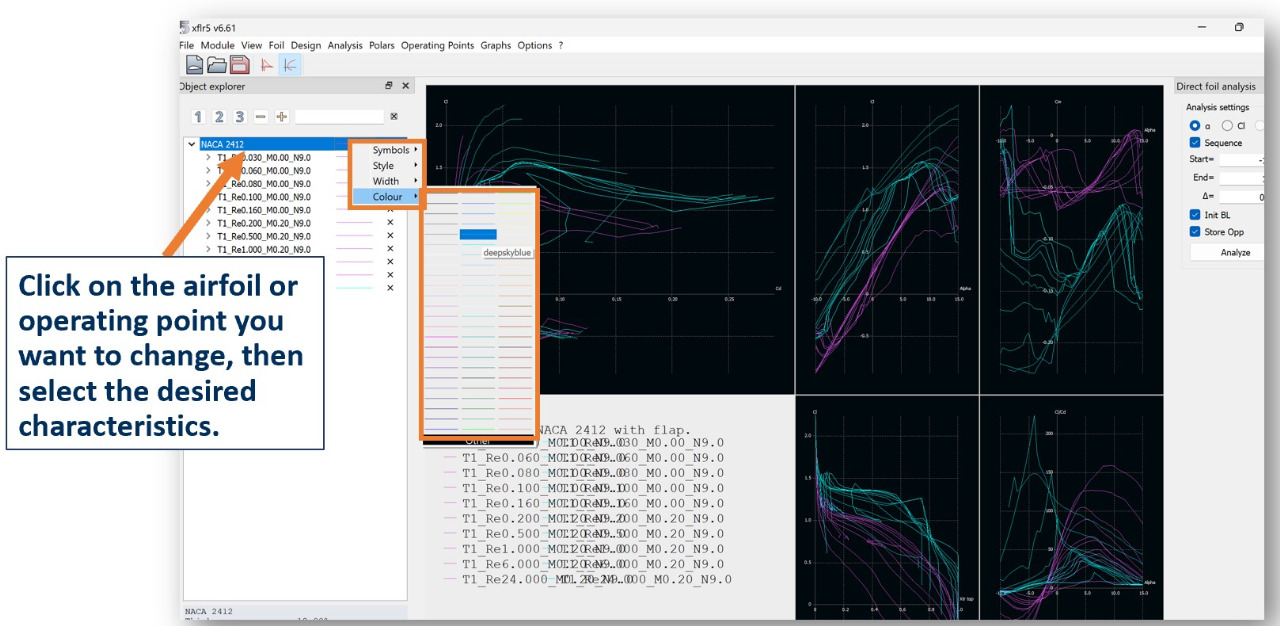Image resolution: width=1280 pixels, height=626 pixels.
Task: Open a project with the folder icon
Action: click(216, 65)
